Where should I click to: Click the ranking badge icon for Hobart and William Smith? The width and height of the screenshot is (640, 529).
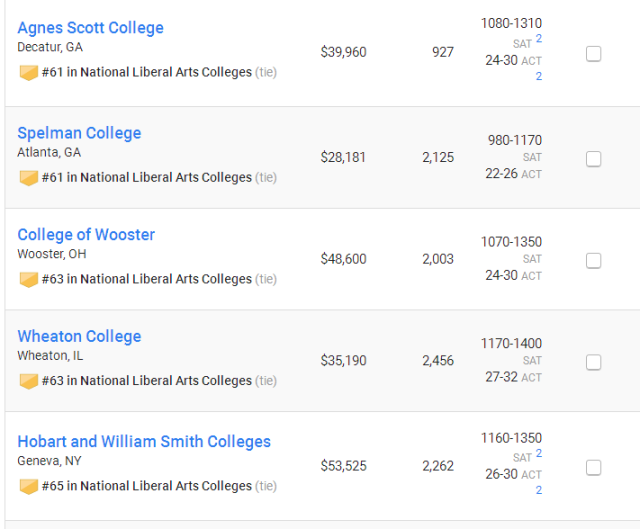(29, 487)
